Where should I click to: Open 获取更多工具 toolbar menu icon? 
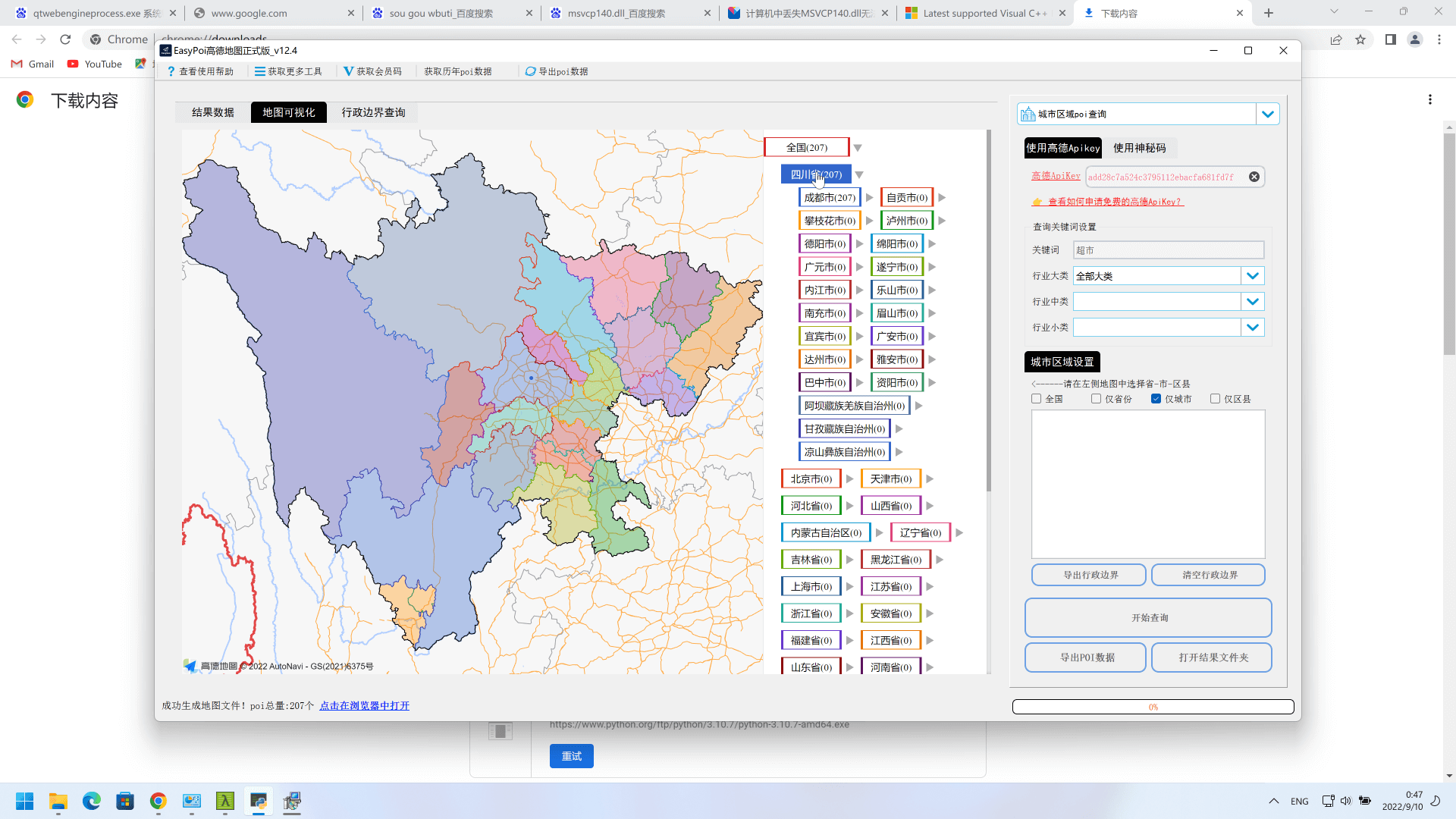click(x=260, y=71)
